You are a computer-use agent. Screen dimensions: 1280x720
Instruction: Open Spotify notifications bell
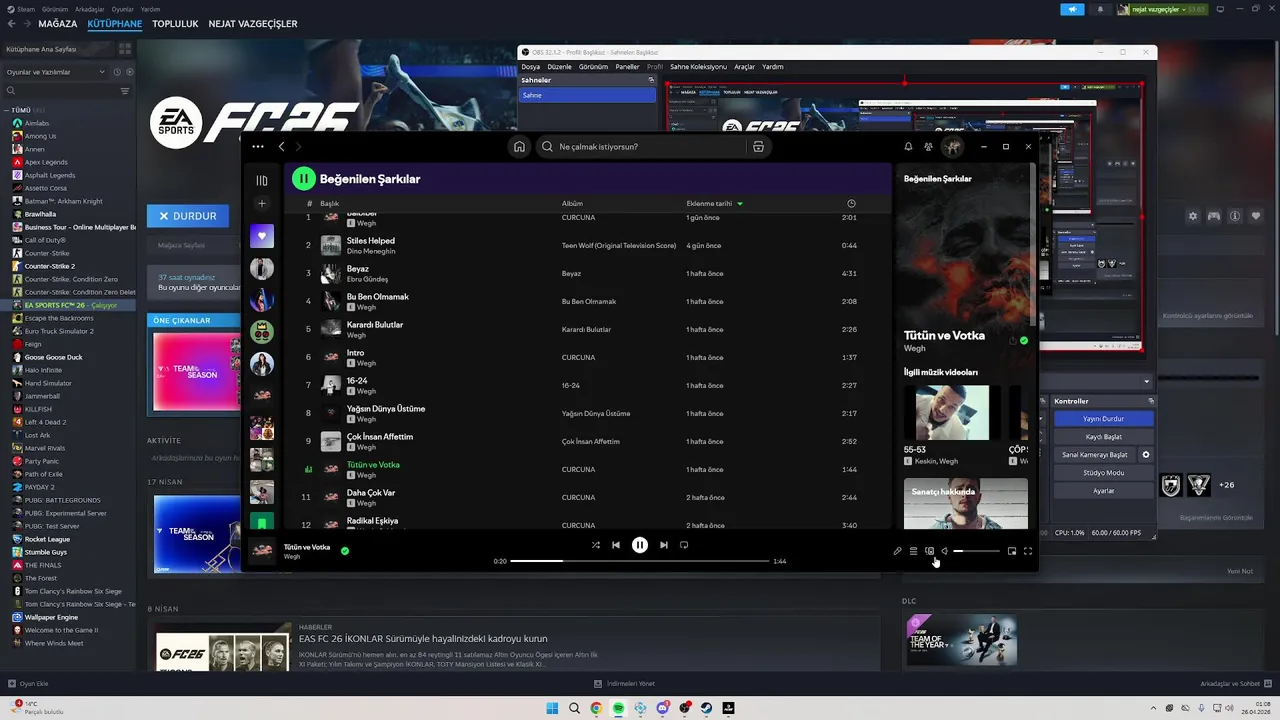(908, 146)
